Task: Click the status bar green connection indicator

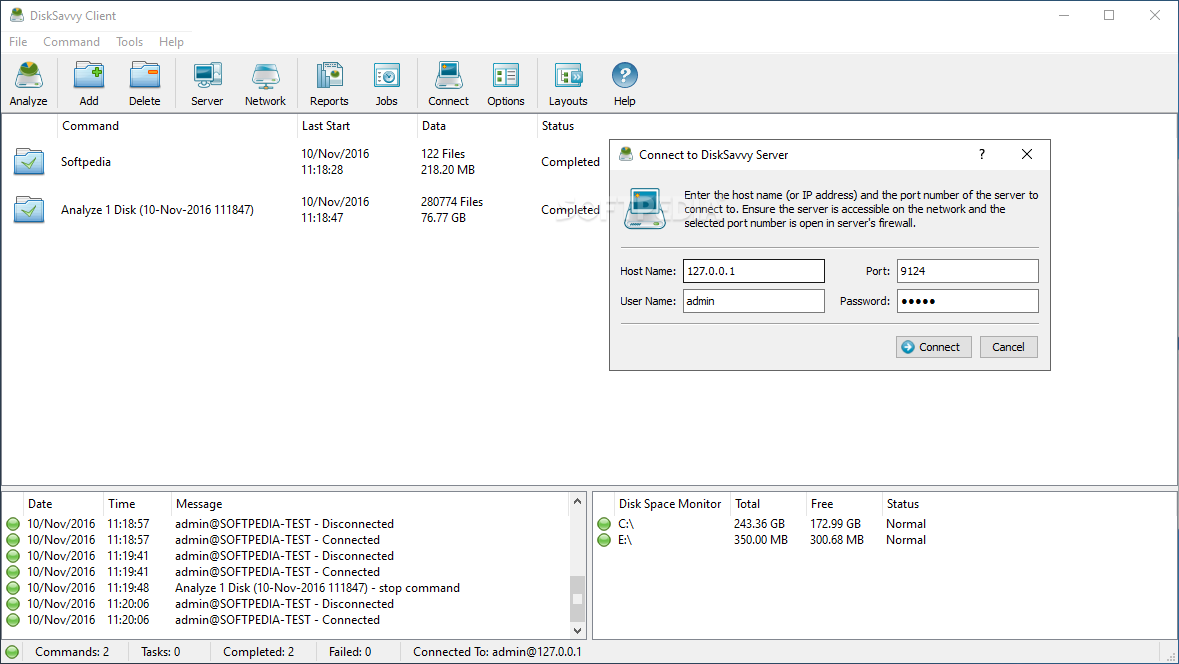Action: [12, 652]
